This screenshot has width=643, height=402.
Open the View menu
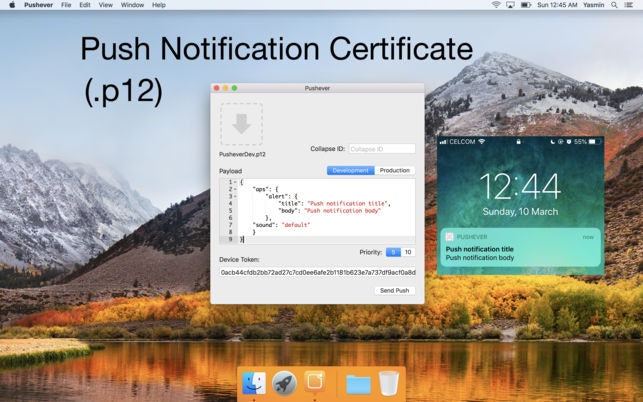point(105,5)
